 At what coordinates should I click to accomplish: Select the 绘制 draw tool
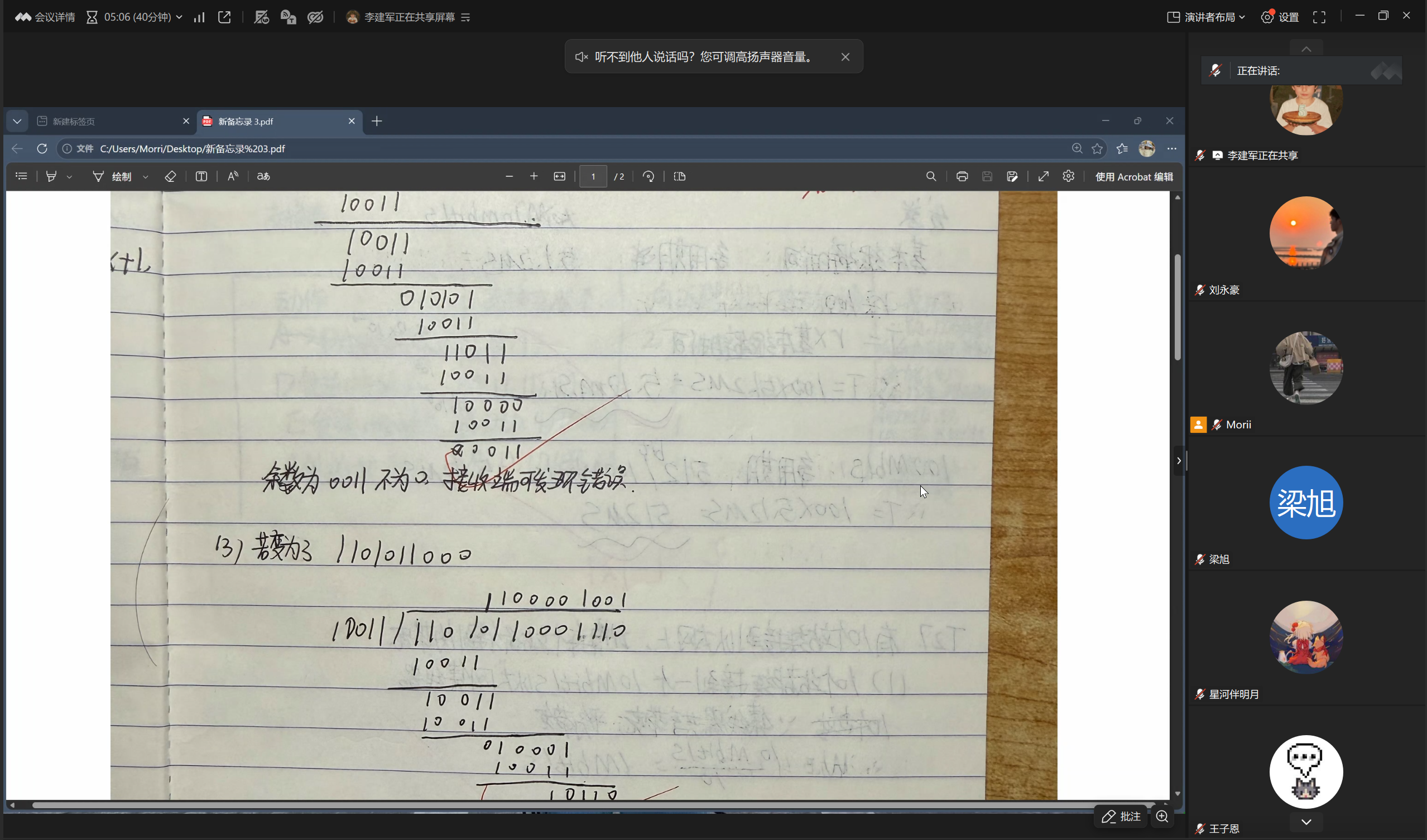point(112,176)
